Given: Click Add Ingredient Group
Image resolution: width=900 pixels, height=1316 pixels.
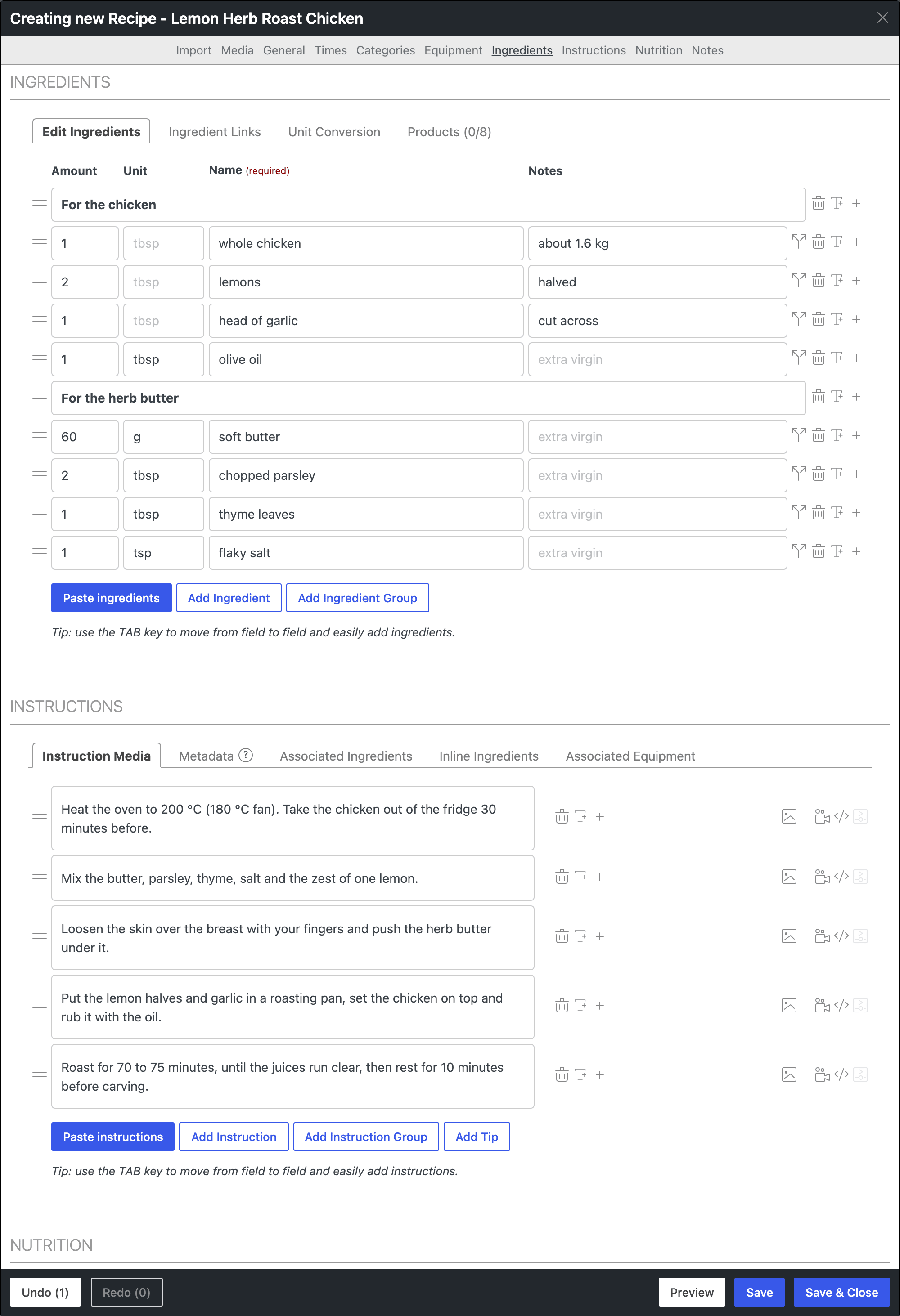Looking at the screenshot, I should [x=357, y=598].
